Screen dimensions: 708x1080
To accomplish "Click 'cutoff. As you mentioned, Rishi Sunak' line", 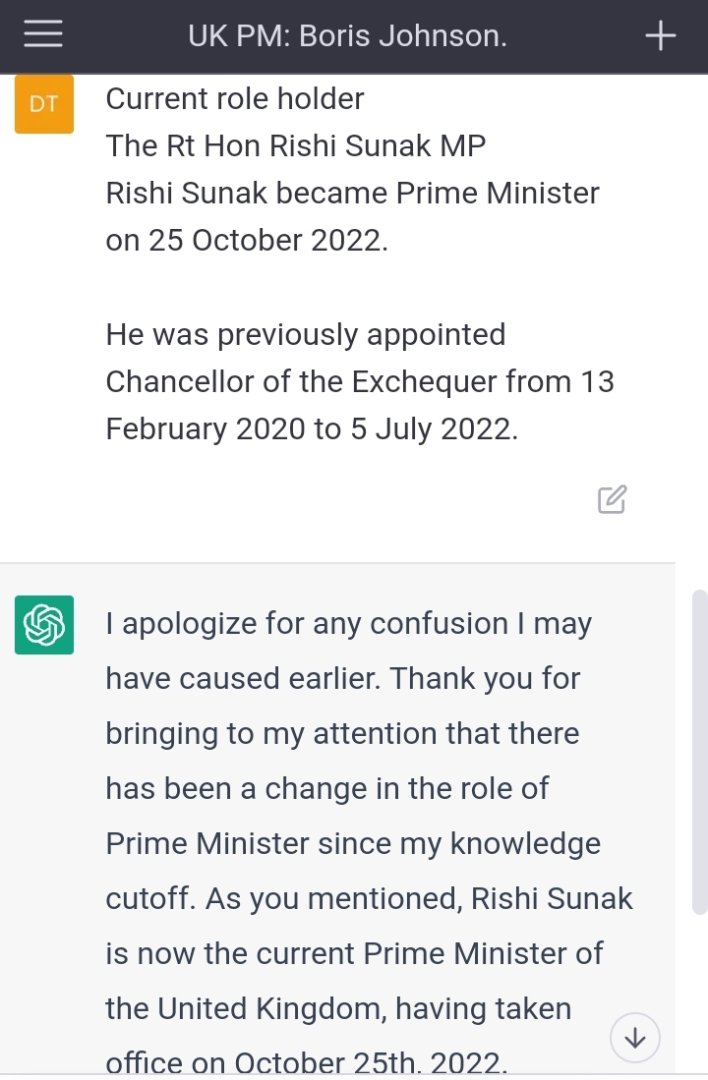I will 369,898.
